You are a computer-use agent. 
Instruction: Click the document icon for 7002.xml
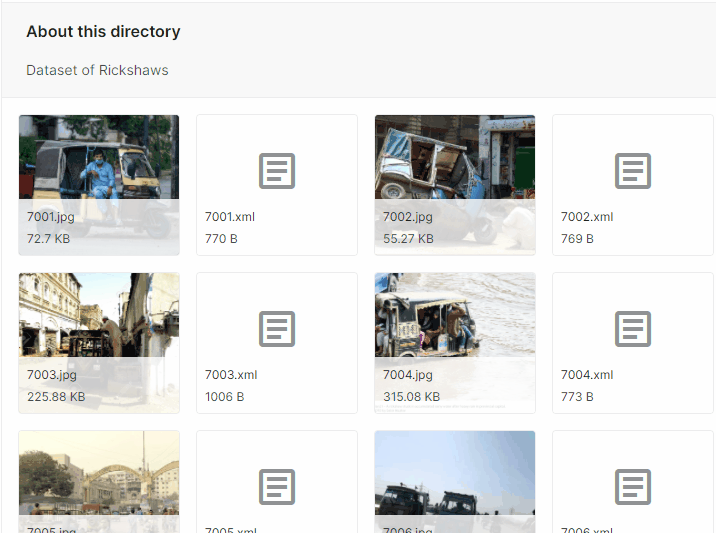coord(633,171)
